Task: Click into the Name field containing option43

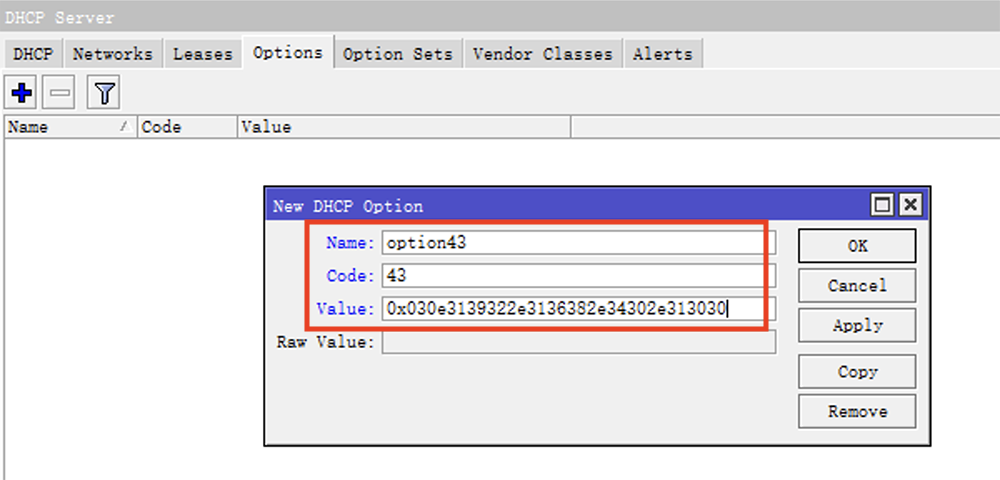Action: [x=570, y=242]
